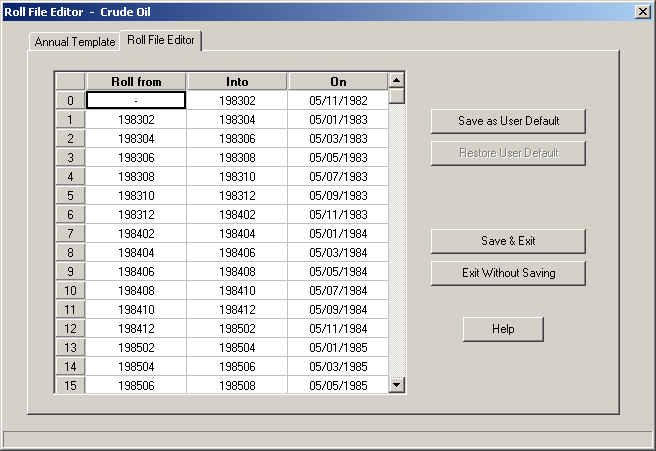Click date 05/09/1983
This screenshot has width=656, height=451.
(x=338, y=195)
